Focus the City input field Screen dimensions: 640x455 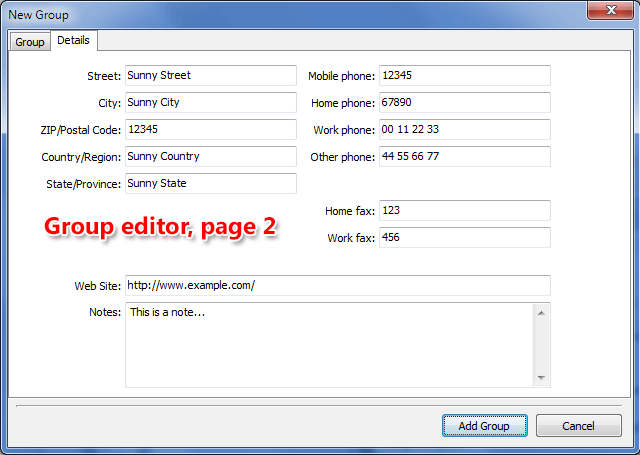(x=211, y=102)
